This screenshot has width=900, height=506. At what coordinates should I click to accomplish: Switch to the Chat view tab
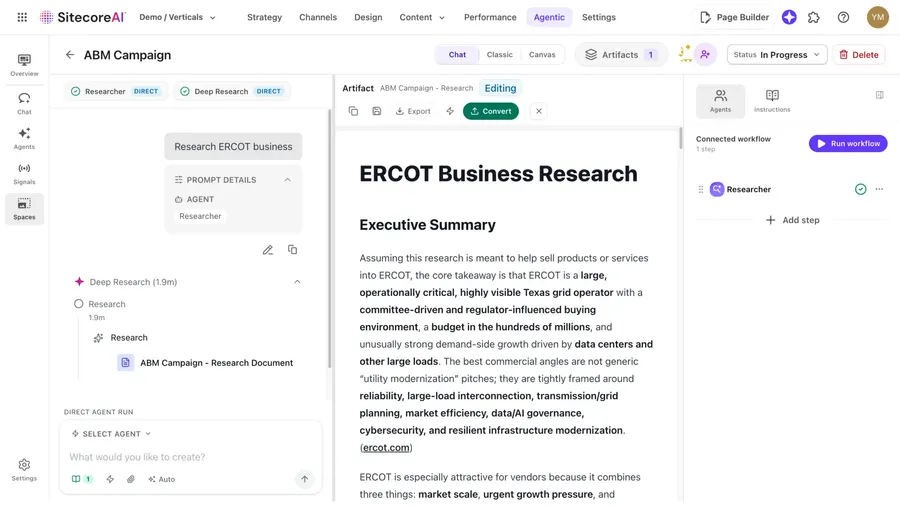pyautogui.click(x=457, y=55)
